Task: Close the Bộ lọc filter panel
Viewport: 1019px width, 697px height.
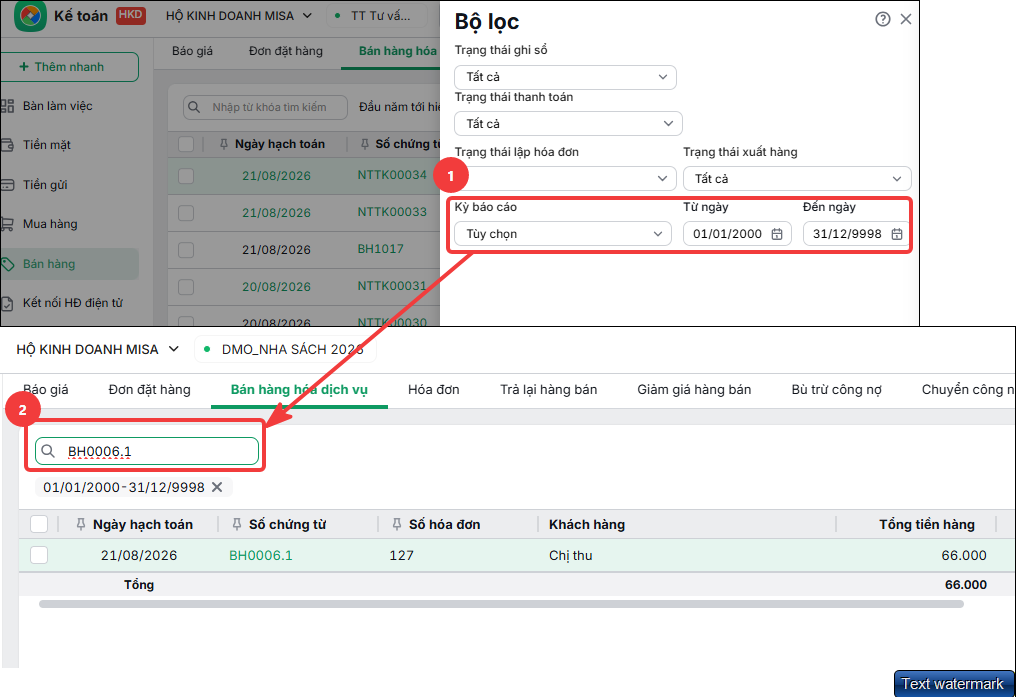Action: click(x=906, y=19)
